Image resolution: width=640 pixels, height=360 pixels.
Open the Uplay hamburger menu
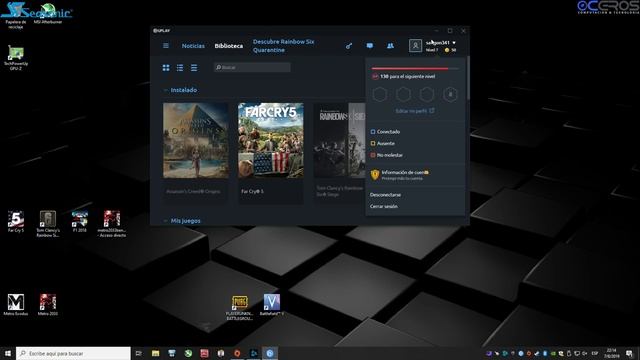pyautogui.click(x=166, y=46)
